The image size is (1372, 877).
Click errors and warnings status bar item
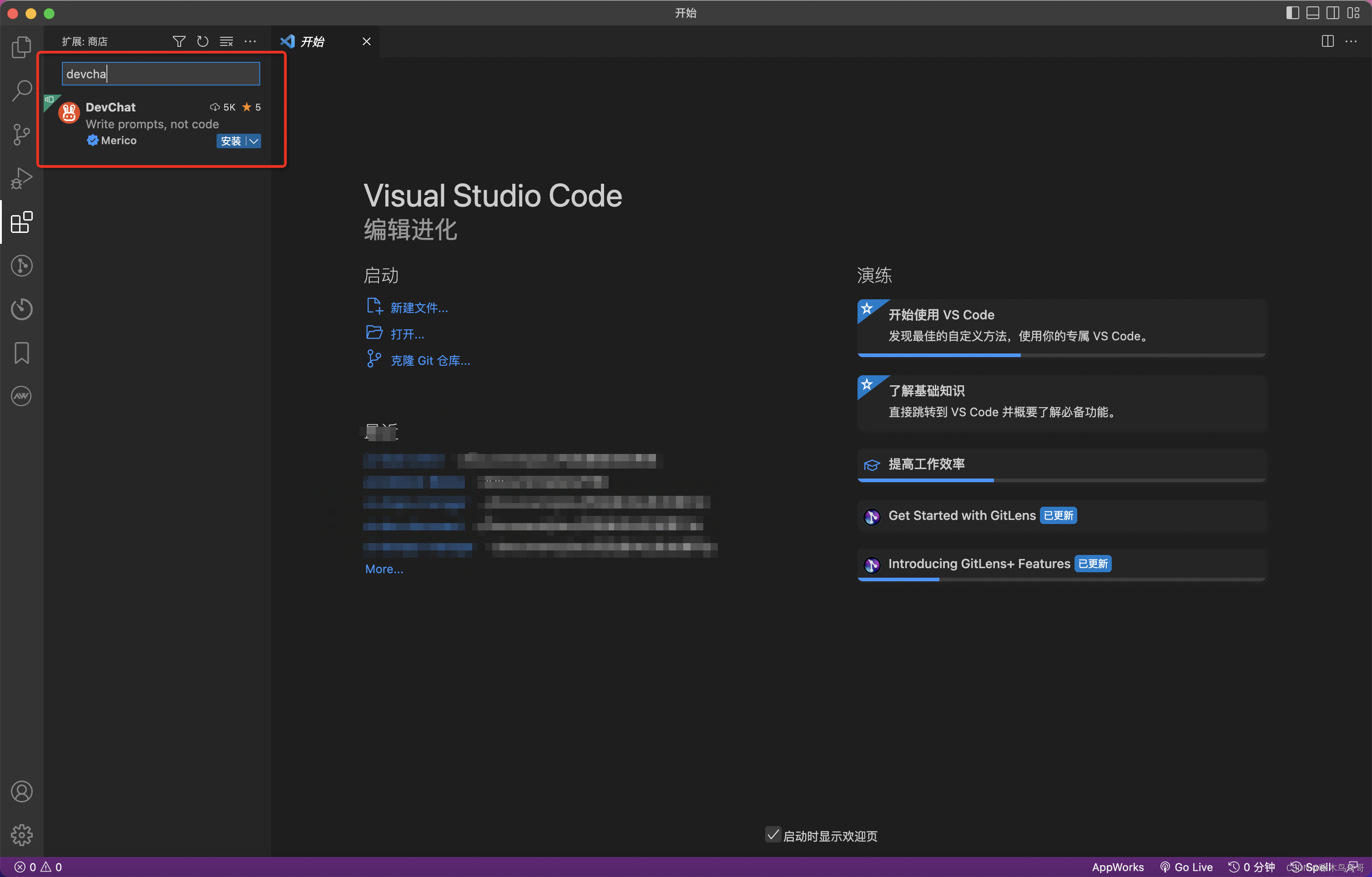pyautogui.click(x=38, y=867)
